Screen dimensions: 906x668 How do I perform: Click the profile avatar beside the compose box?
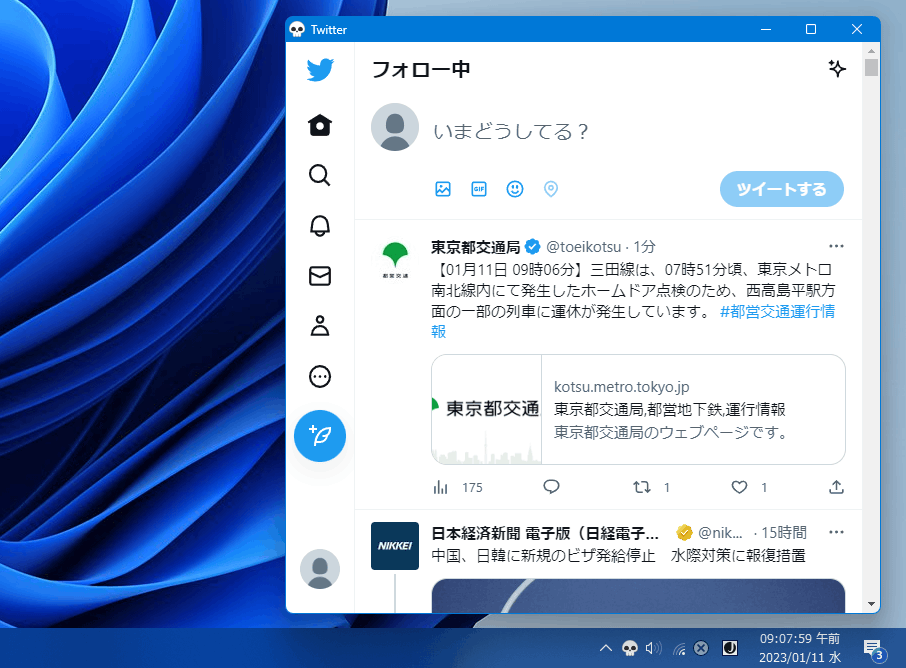(395, 127)
